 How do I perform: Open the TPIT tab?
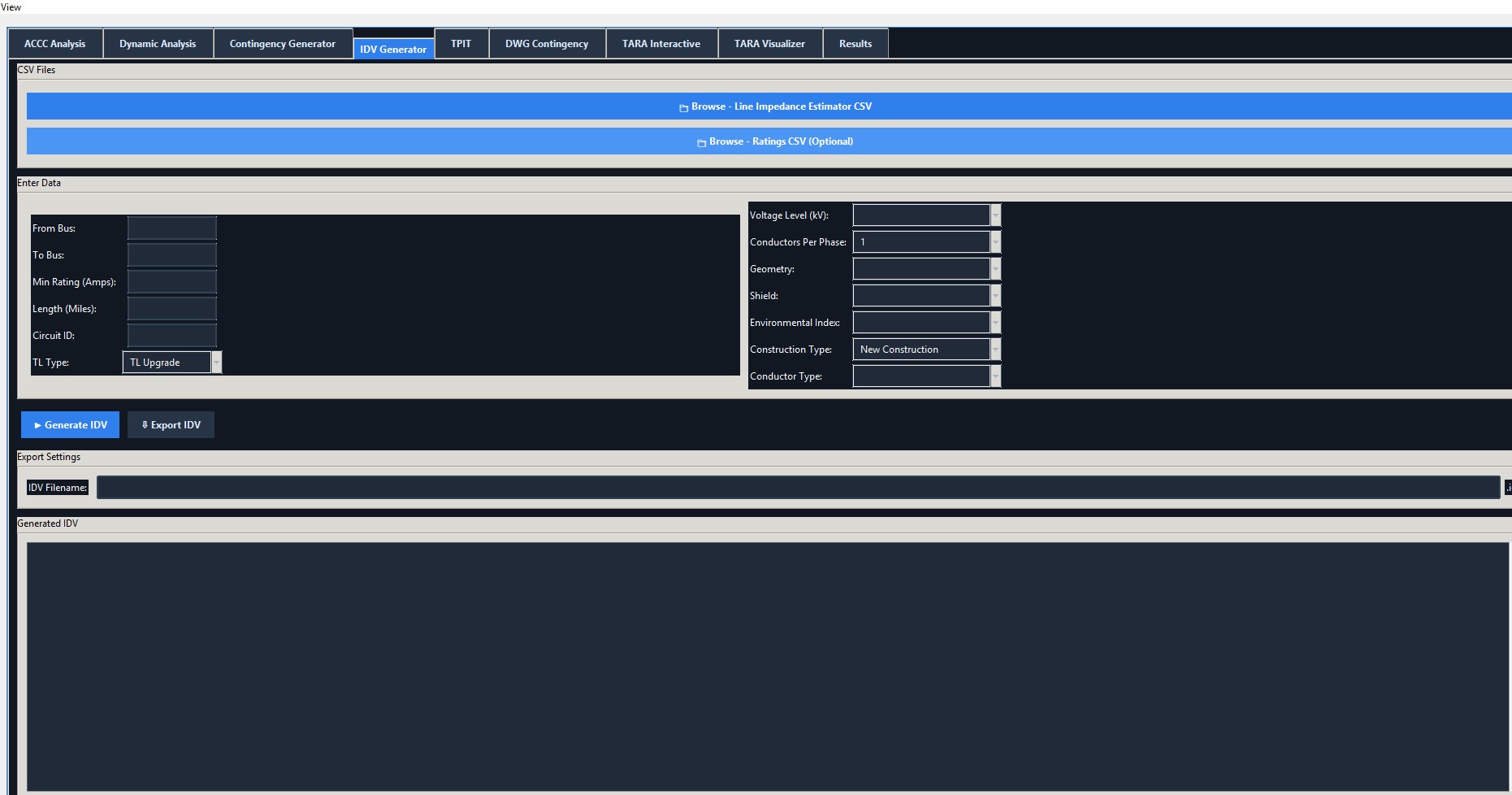[461, 44]
